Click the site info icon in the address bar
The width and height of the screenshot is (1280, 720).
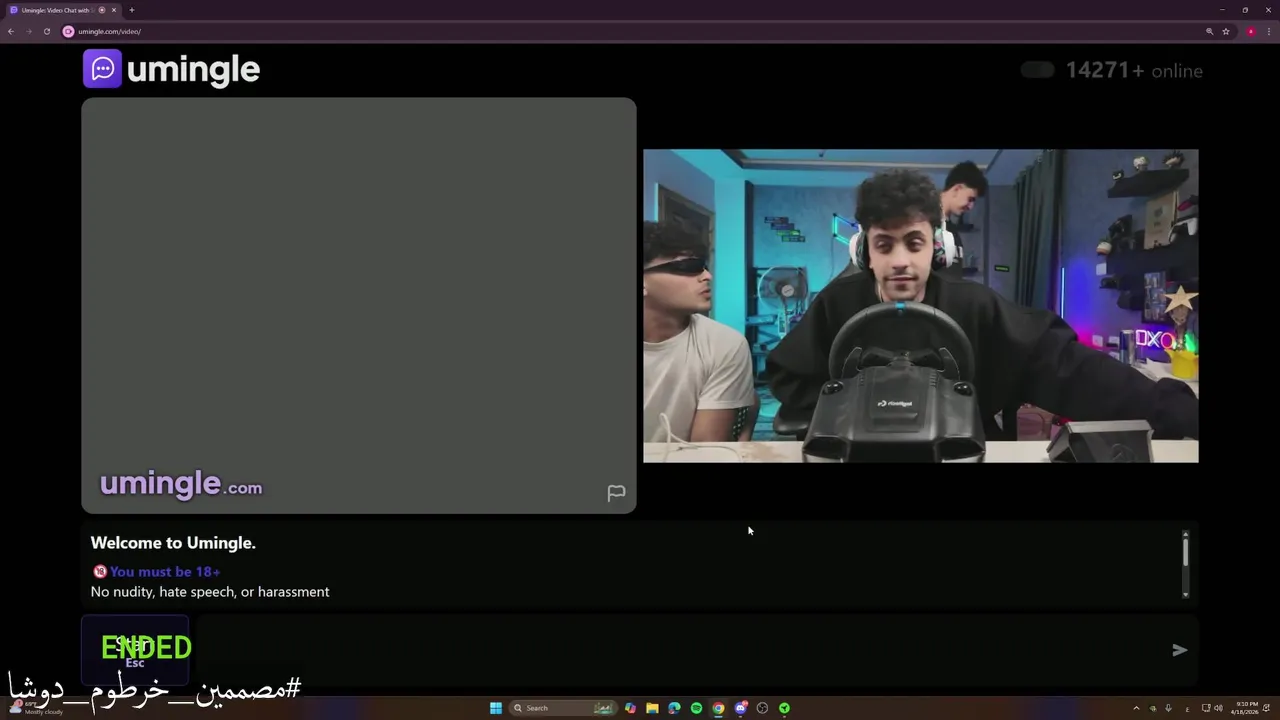click(x=69, y=31)
